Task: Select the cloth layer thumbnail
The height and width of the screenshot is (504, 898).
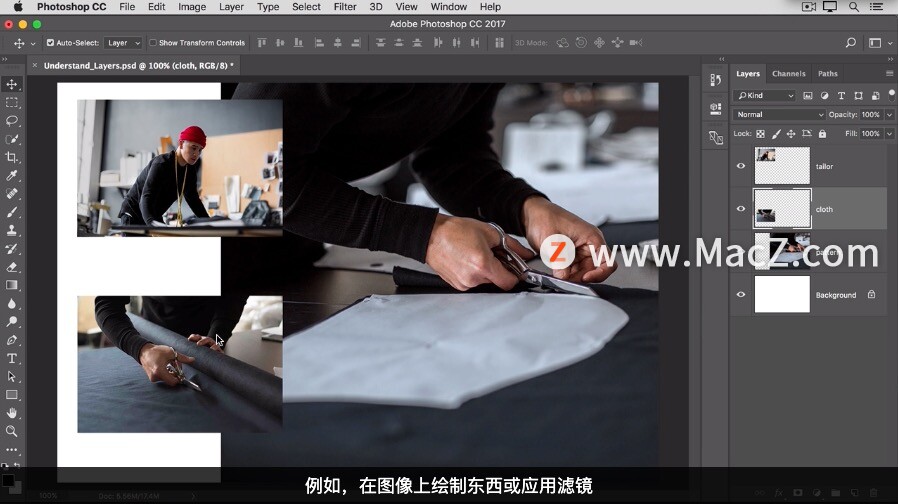Action: [782, 209]
